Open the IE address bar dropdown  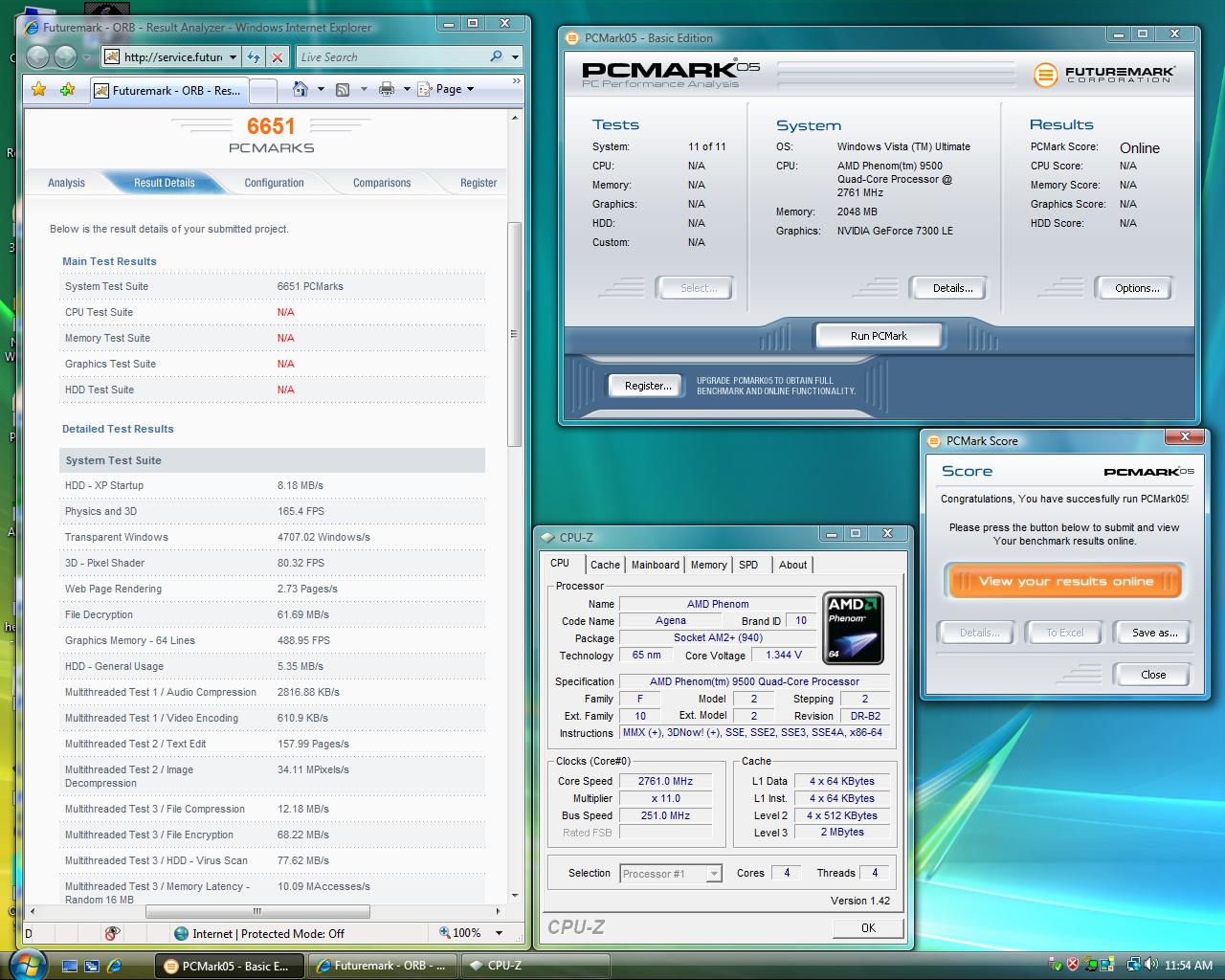pyautogui.click(x=233, y=57)
